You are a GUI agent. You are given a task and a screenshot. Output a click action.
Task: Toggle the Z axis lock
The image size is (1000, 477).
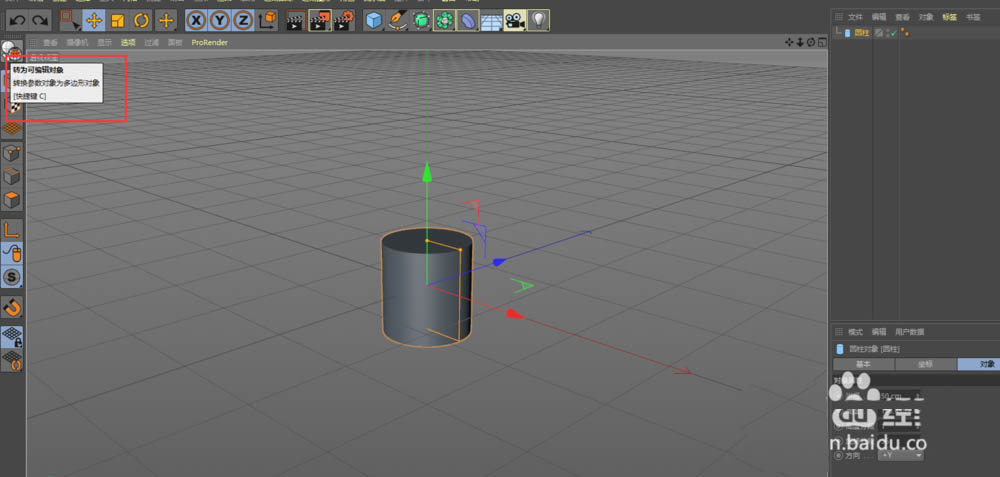[242, 20]
